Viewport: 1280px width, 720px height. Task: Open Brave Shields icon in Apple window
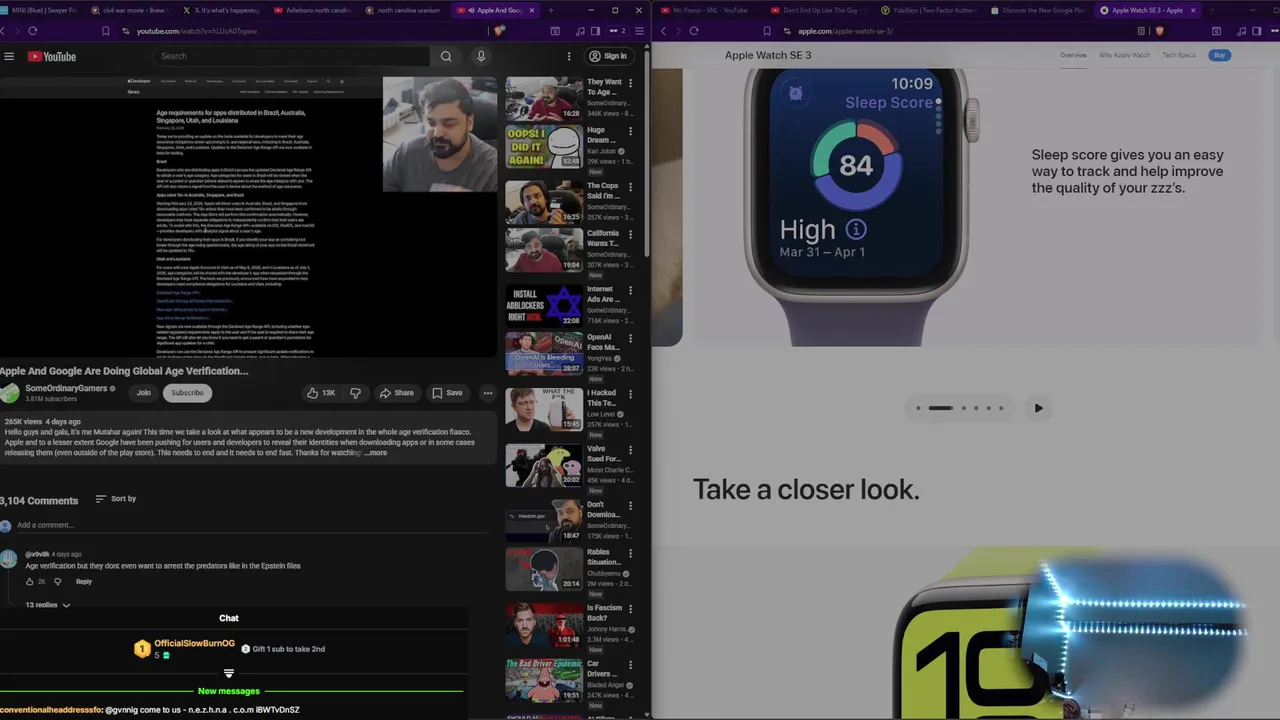[x=1160, y=31]
